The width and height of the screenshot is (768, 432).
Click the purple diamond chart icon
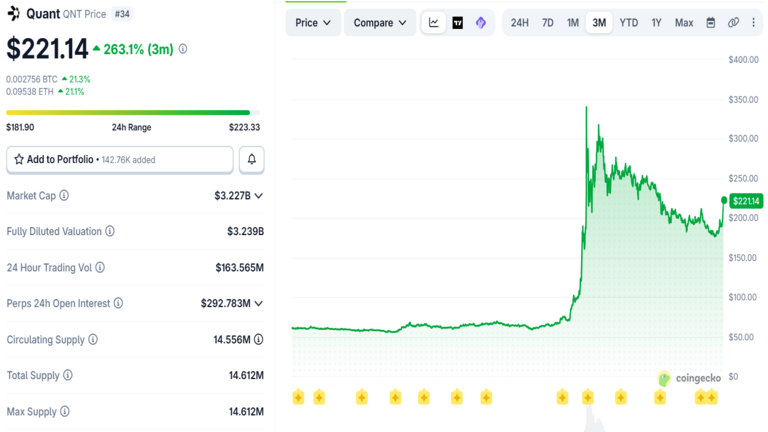(x=481, y=23)
